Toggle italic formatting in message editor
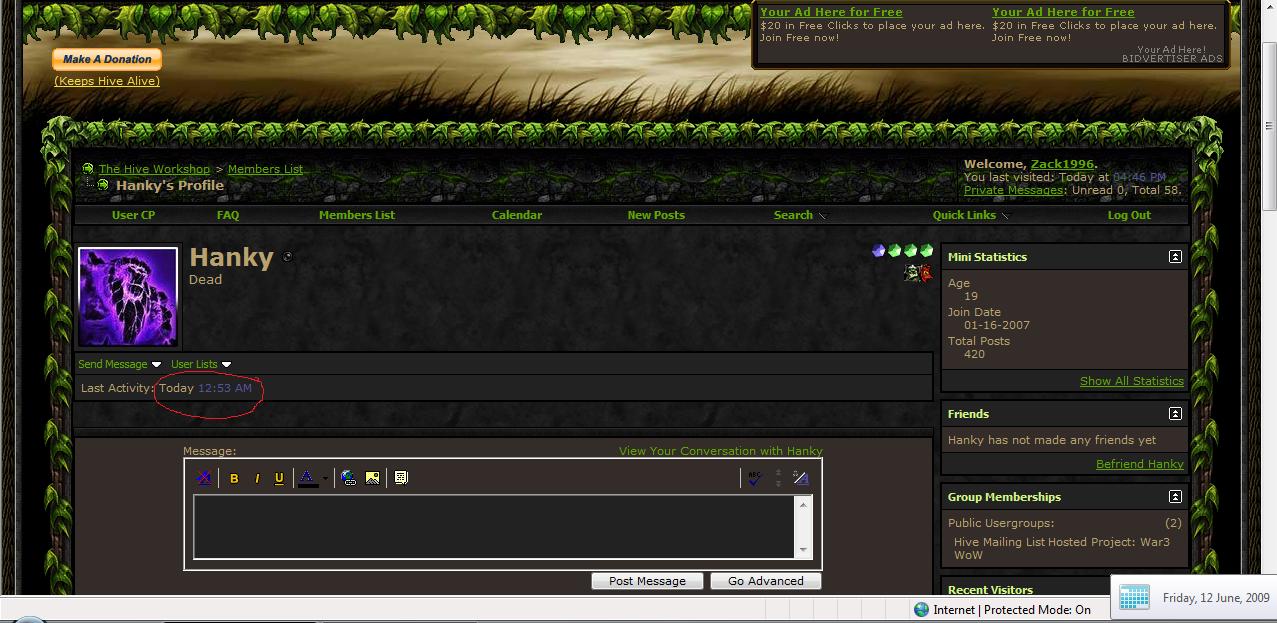Image resolution: width=1277 pixels, height=623 pixels. pos(256,478)
